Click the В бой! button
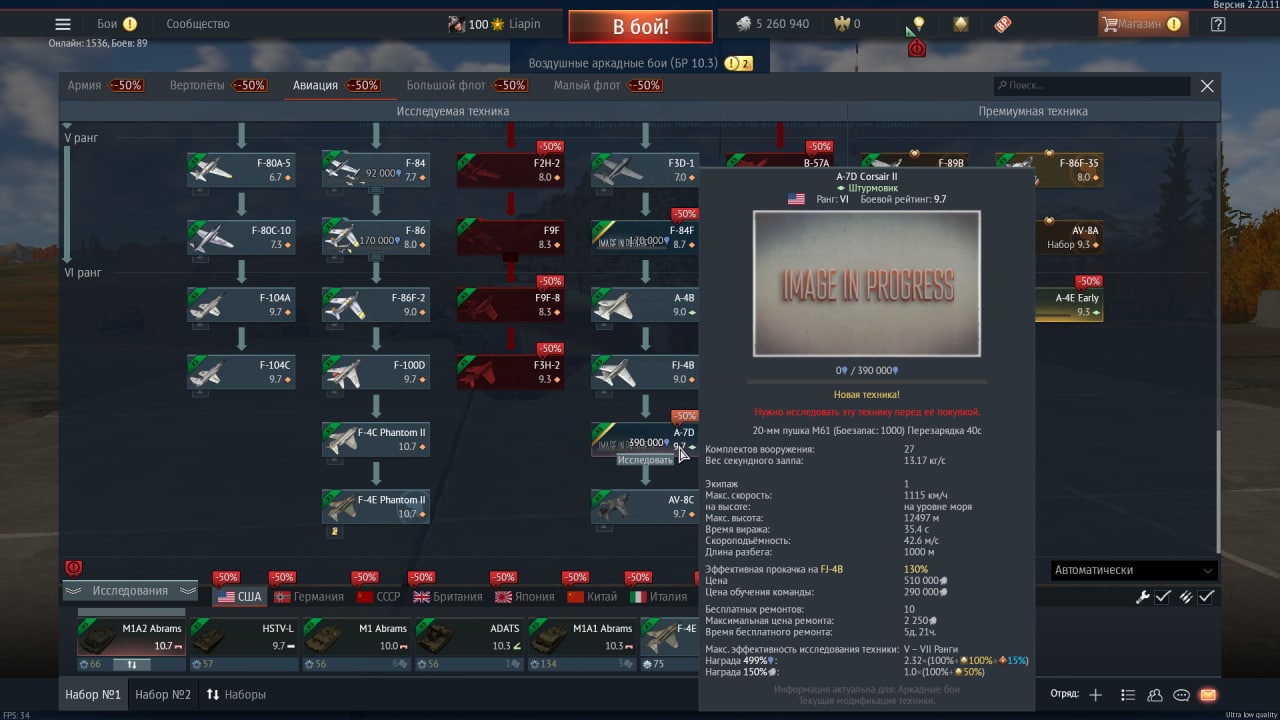The width and height of the screenshot is (1280, 720). point(640,27)
